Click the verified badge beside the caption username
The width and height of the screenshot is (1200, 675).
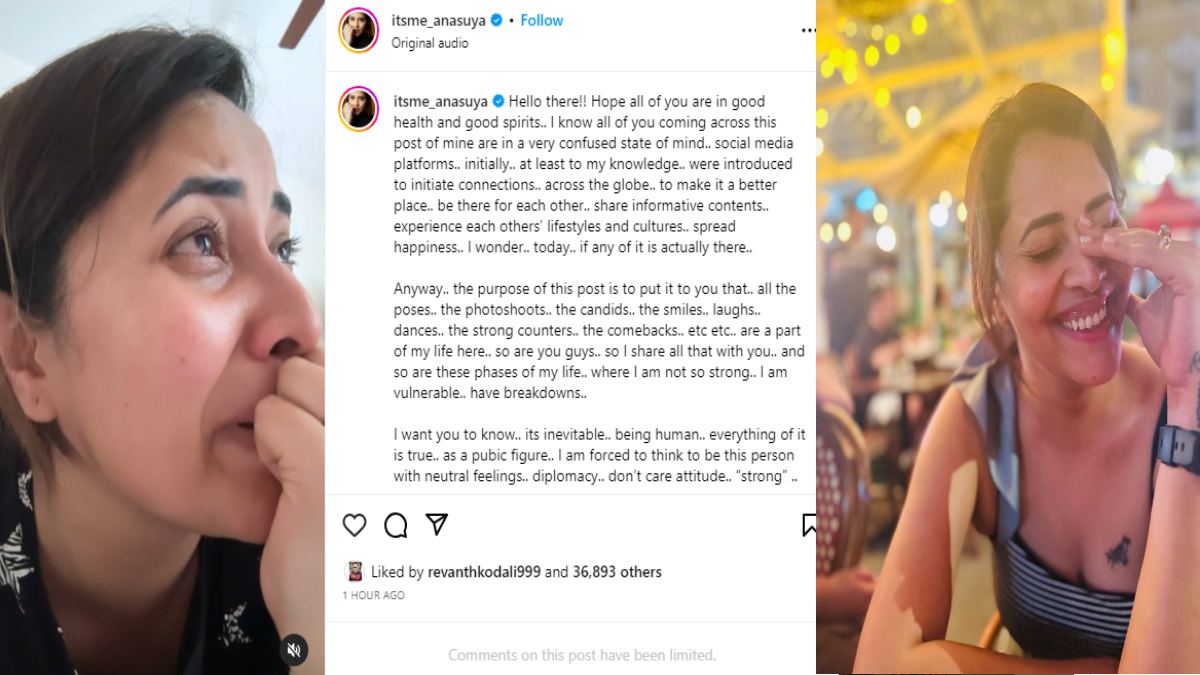coord(499,102)
